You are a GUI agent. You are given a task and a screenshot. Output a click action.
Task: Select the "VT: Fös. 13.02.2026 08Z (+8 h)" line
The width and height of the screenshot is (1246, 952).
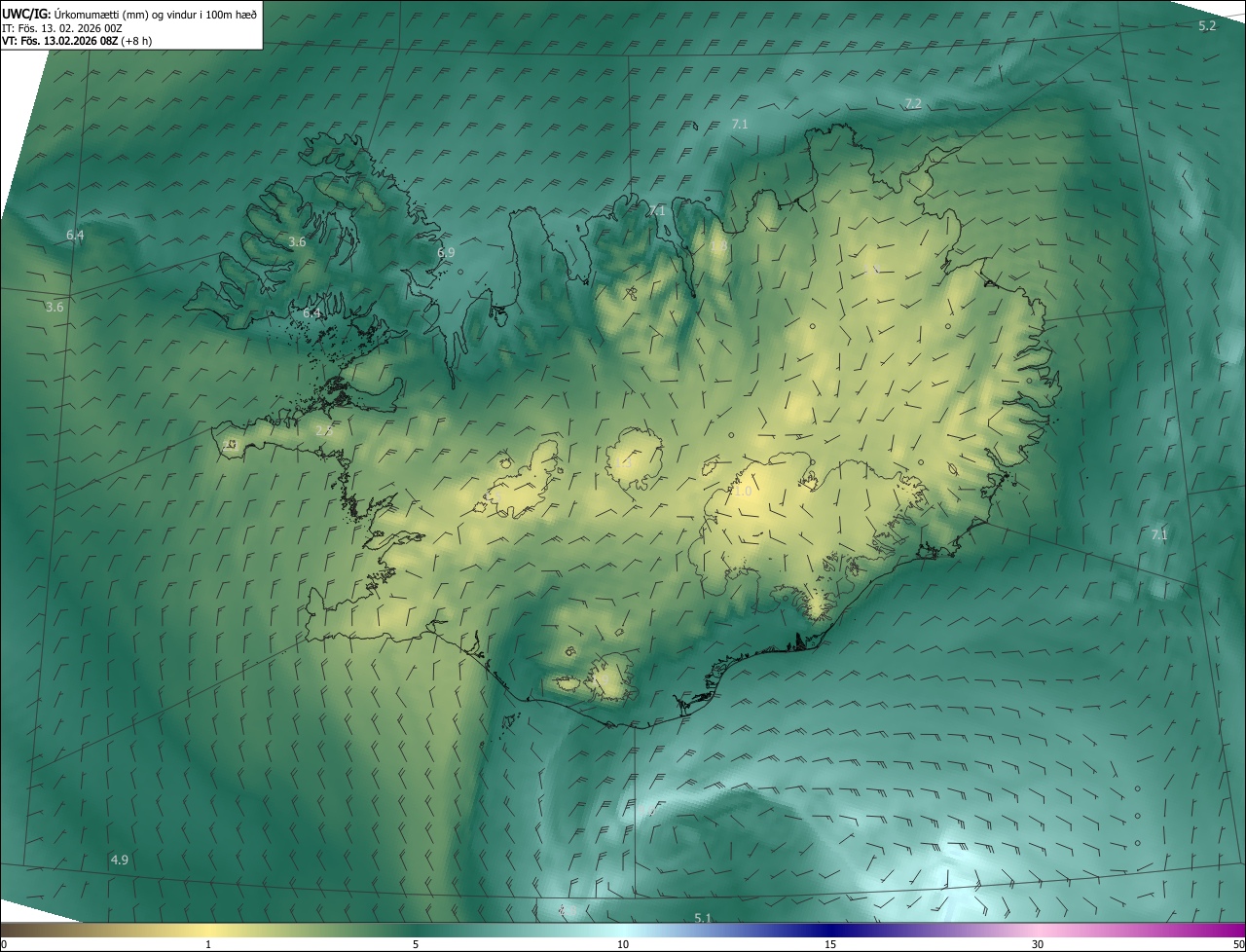pyautogui.click(x=77, y=41)
